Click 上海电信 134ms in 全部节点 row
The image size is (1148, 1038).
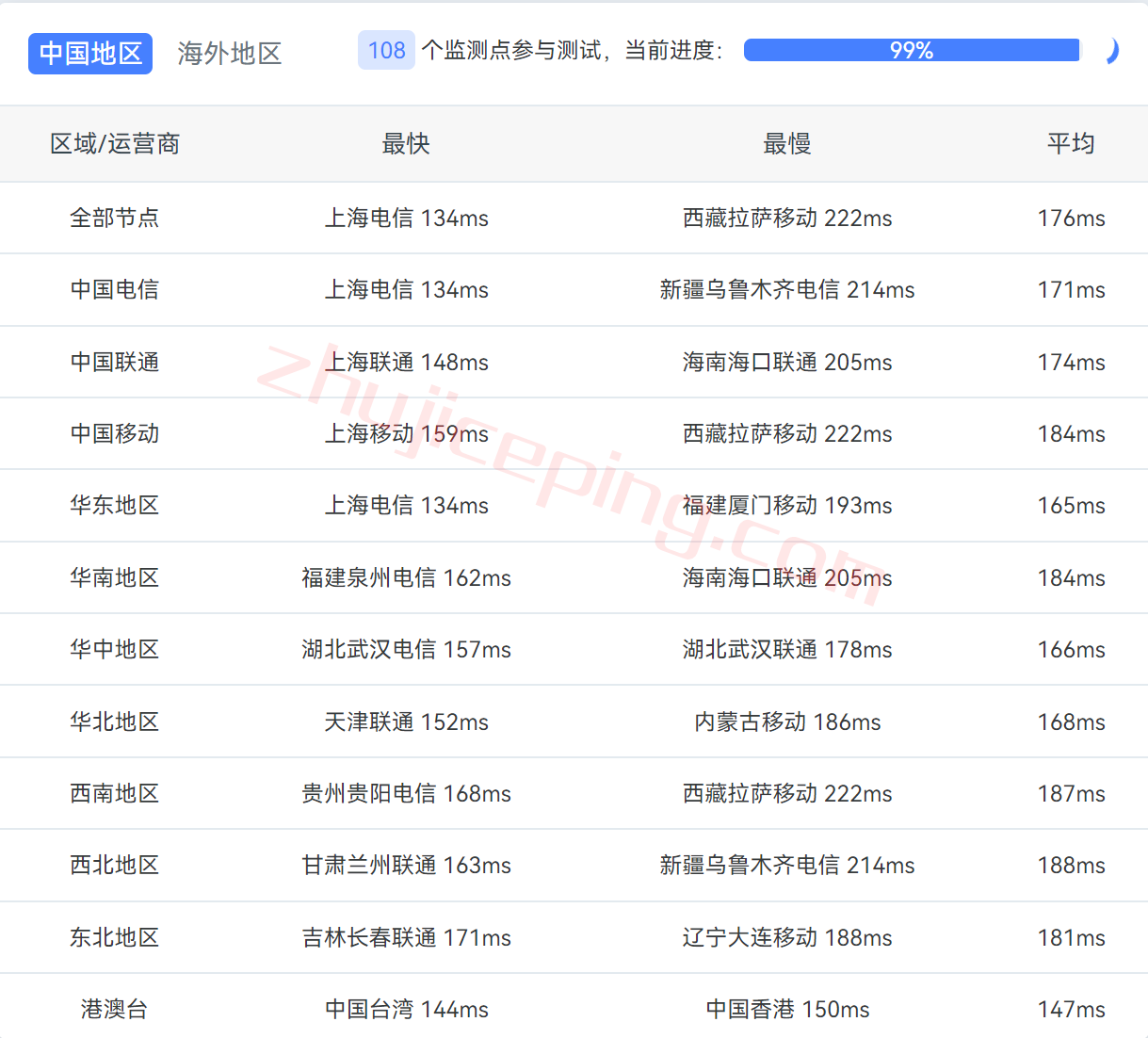point(407,219)
